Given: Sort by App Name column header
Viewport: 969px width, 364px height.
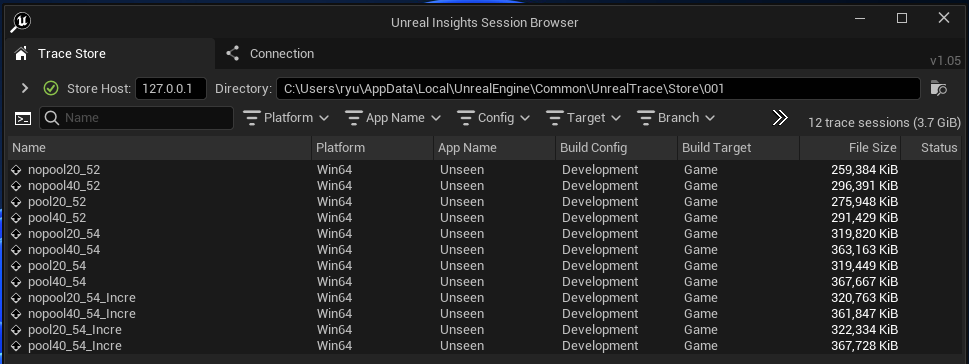Looking at the screenshot, I should pos(495,148).
